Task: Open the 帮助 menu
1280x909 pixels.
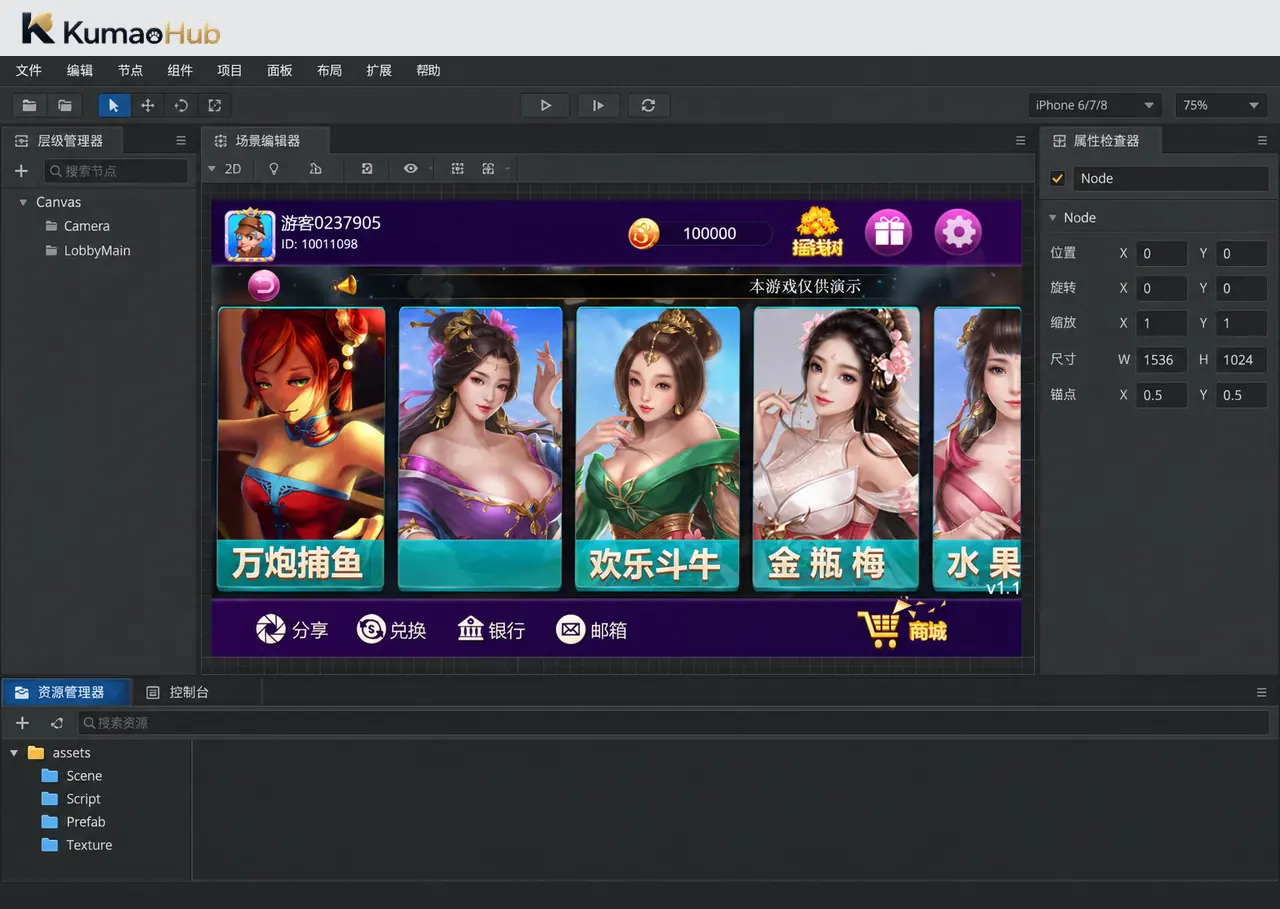Action: (x=428, y=70)
